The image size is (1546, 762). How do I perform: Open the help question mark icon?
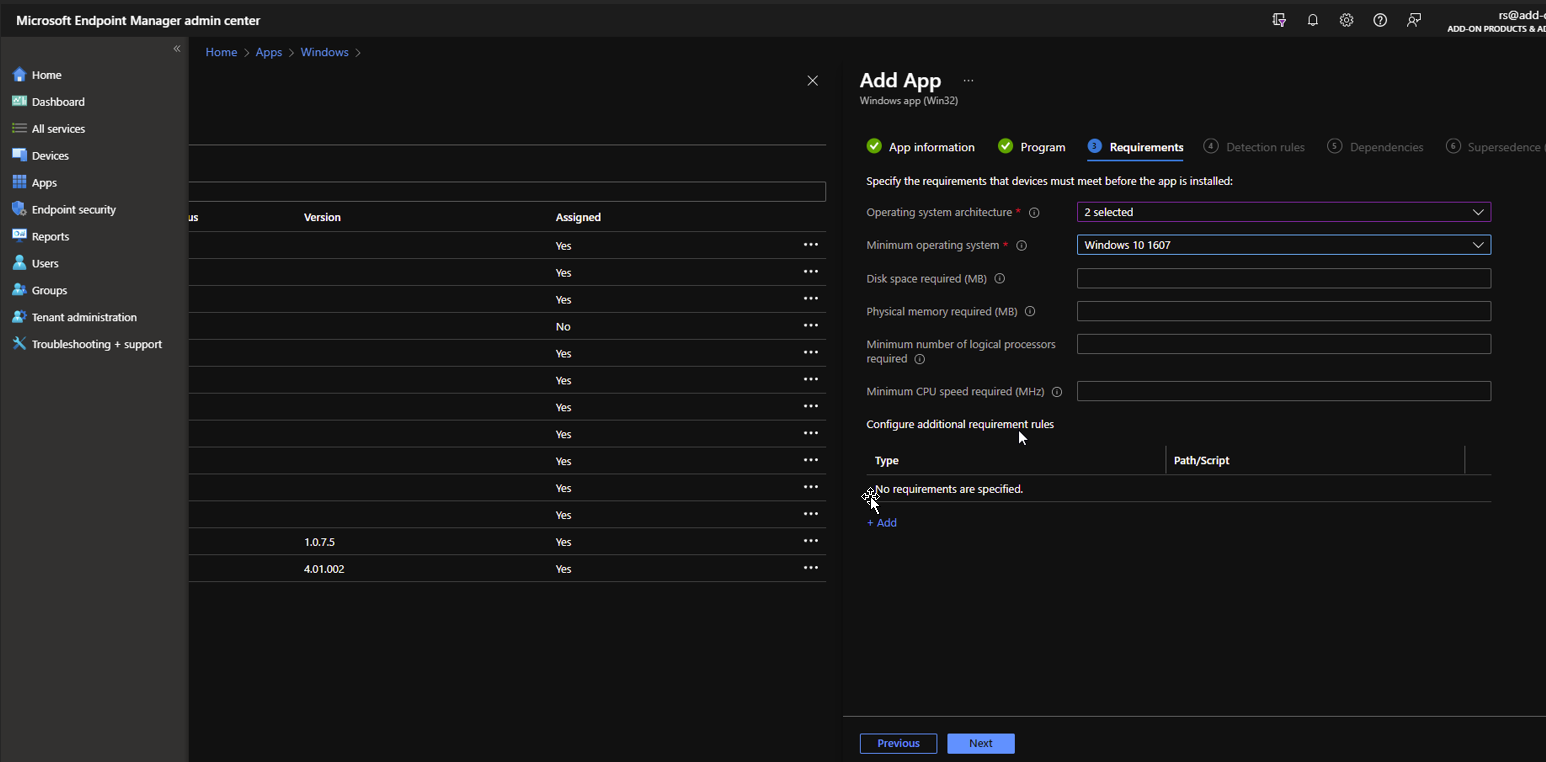1380,20
